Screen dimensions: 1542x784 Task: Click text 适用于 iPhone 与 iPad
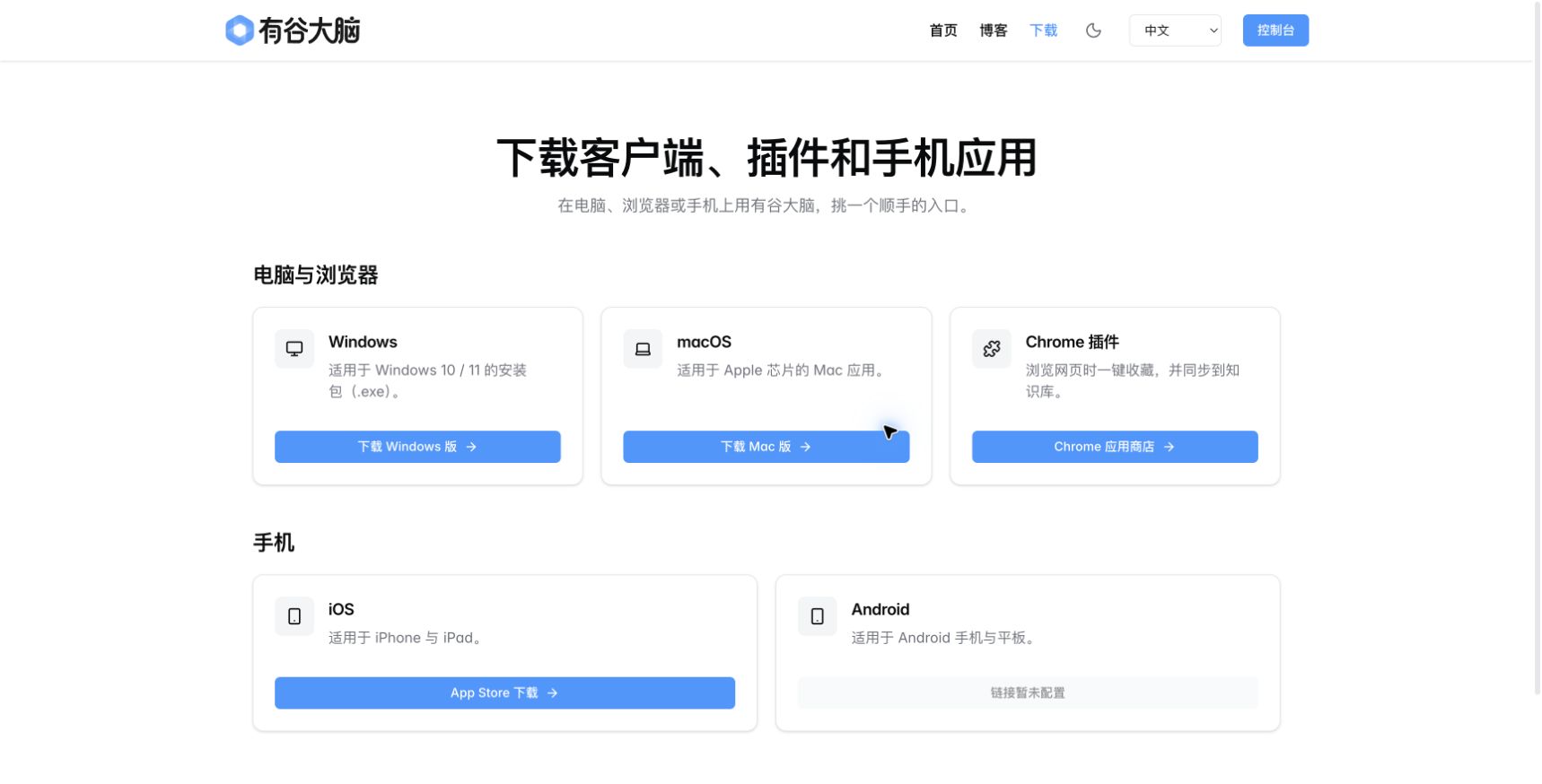click(x=407, y=638)
